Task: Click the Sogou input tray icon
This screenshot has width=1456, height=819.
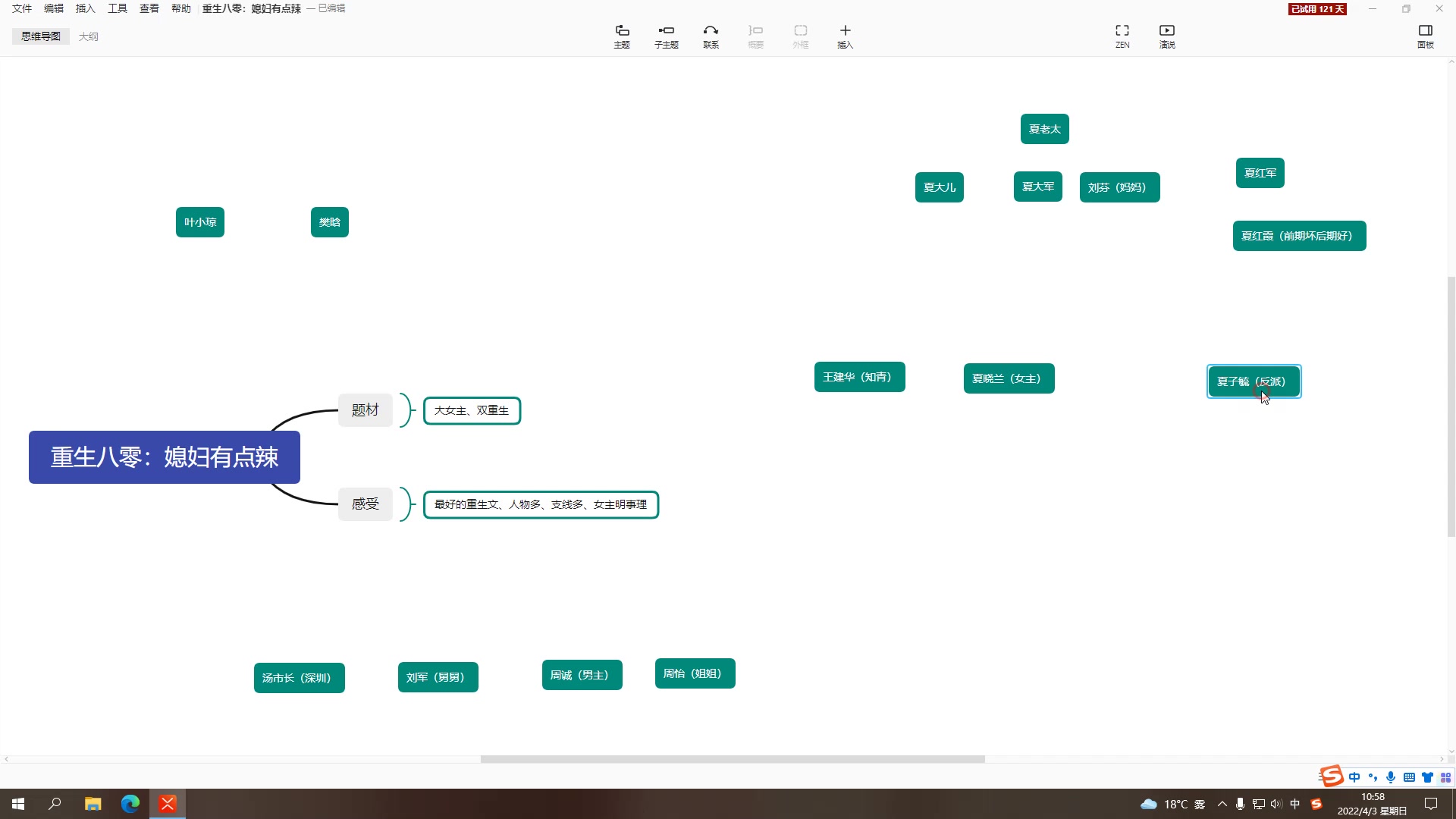Action: coord(1316,804)
